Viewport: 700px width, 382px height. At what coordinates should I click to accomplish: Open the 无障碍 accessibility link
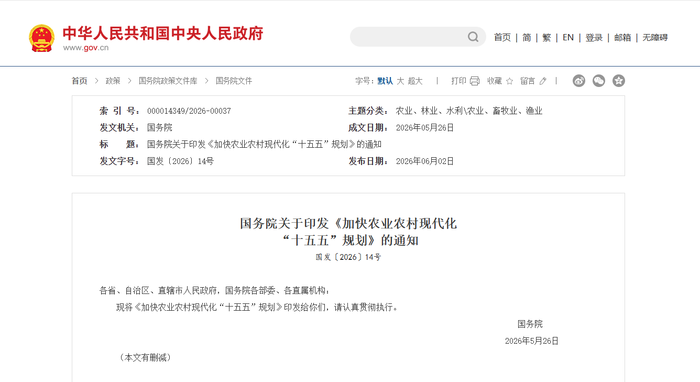[x=655, y=37]
